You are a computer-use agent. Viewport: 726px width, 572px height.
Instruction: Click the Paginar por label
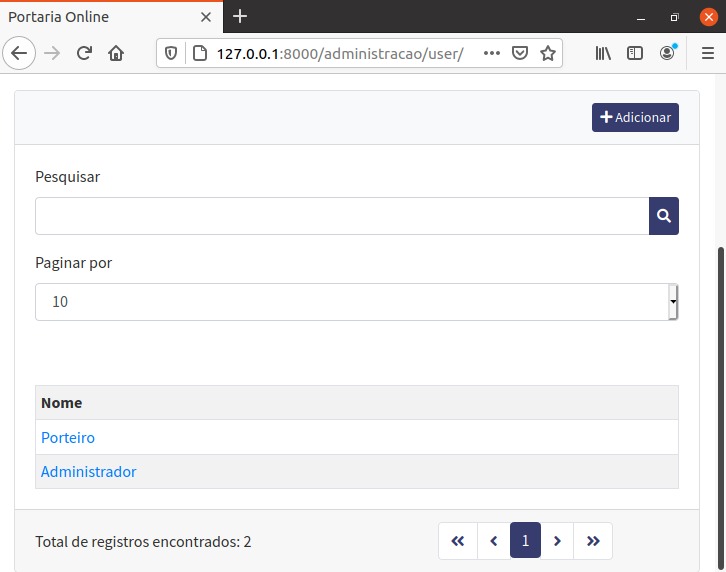click(74, 263)
